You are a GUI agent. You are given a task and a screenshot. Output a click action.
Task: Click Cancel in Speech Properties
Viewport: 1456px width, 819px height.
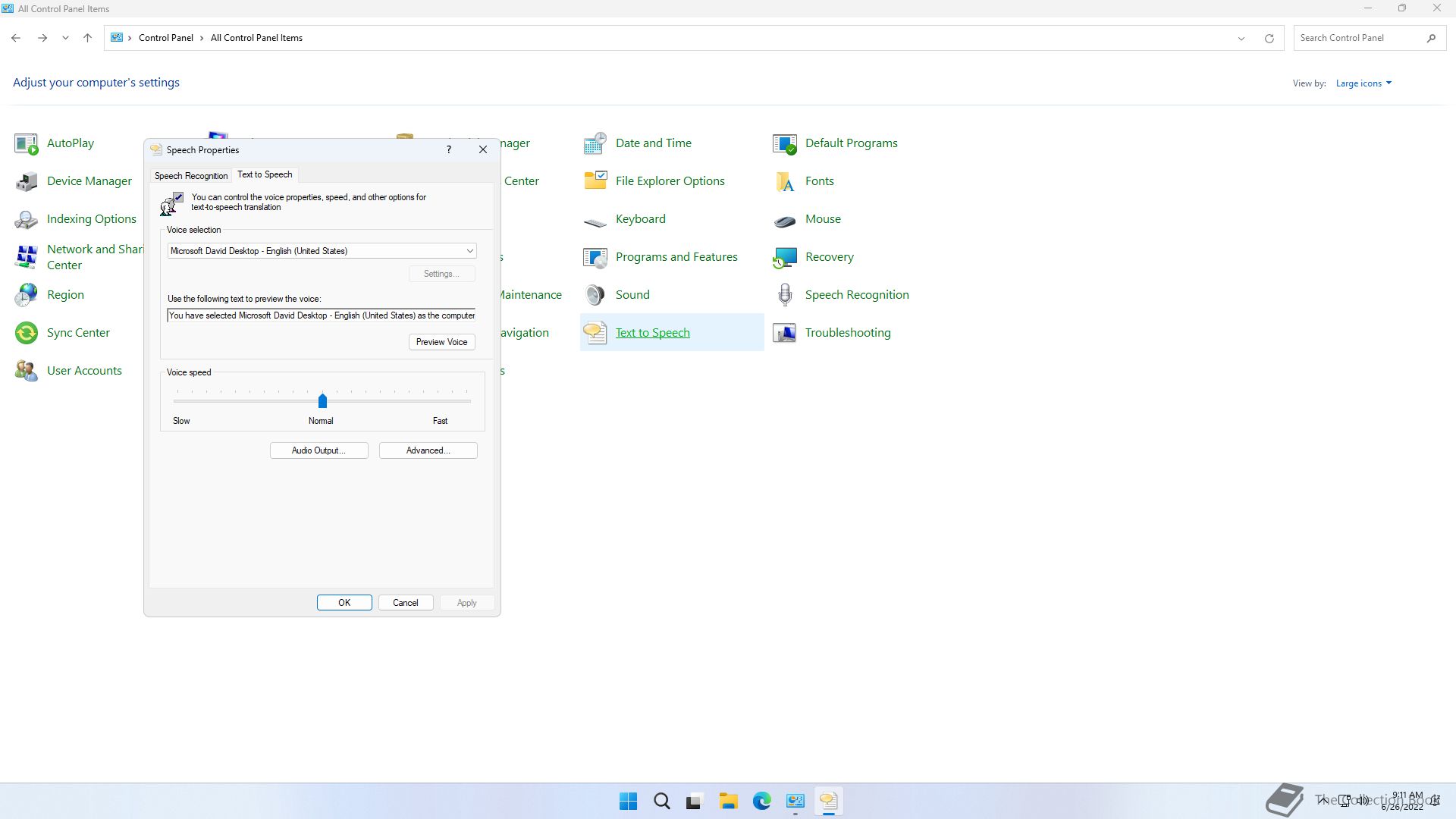[x=405, y=603]
